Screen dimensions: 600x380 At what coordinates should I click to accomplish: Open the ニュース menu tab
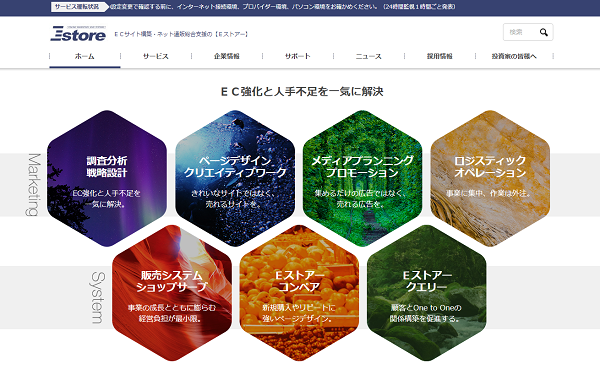tap(368, 56)
